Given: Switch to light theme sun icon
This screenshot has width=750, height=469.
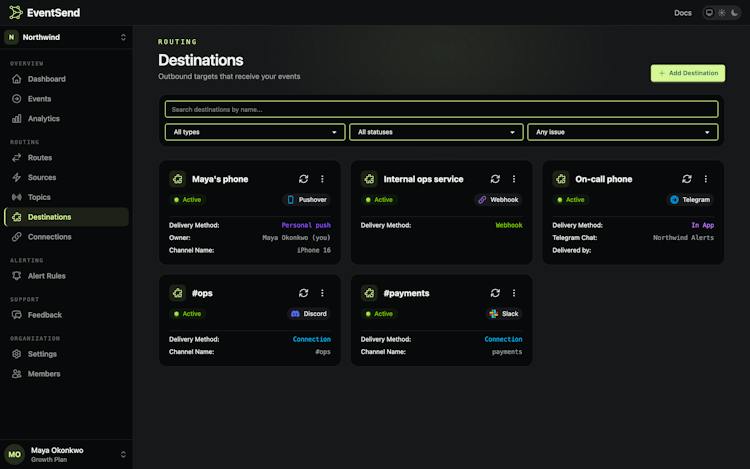Looking at the screenshot, I should point(722,13).
